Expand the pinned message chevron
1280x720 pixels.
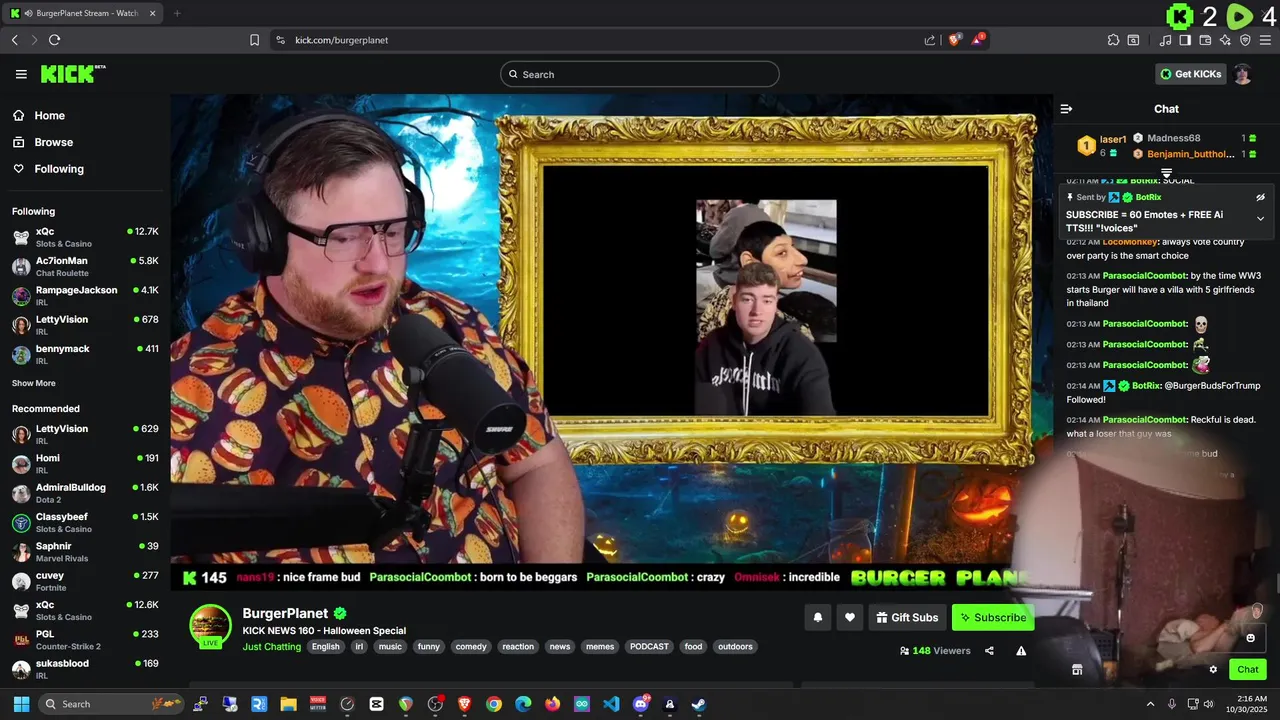(1260, 218)
